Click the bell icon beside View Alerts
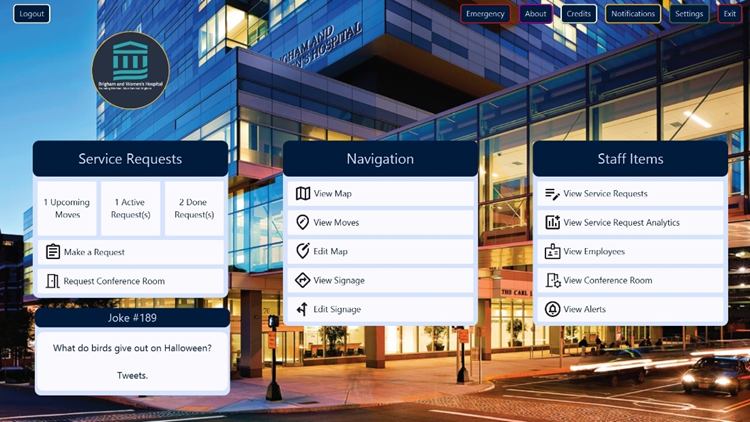750x422 pixels. 553,310
